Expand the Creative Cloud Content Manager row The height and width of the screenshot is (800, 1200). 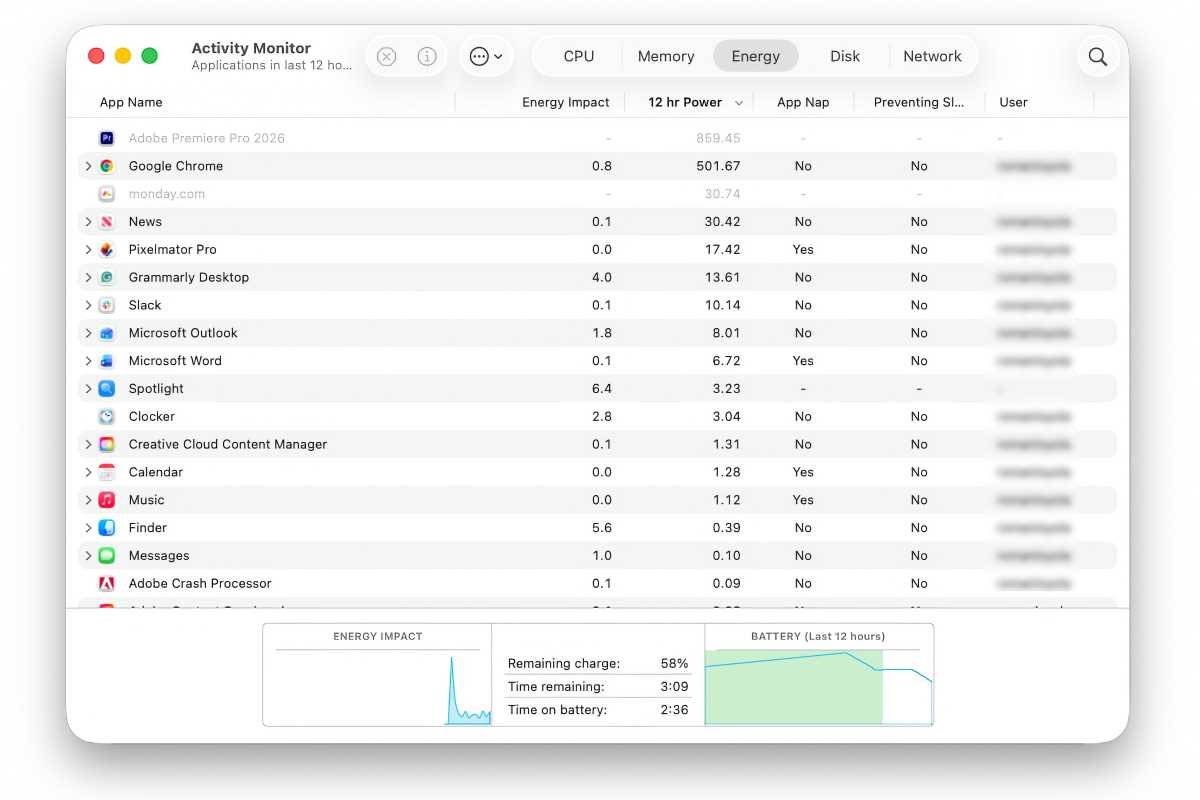click(x=88, y=444)
